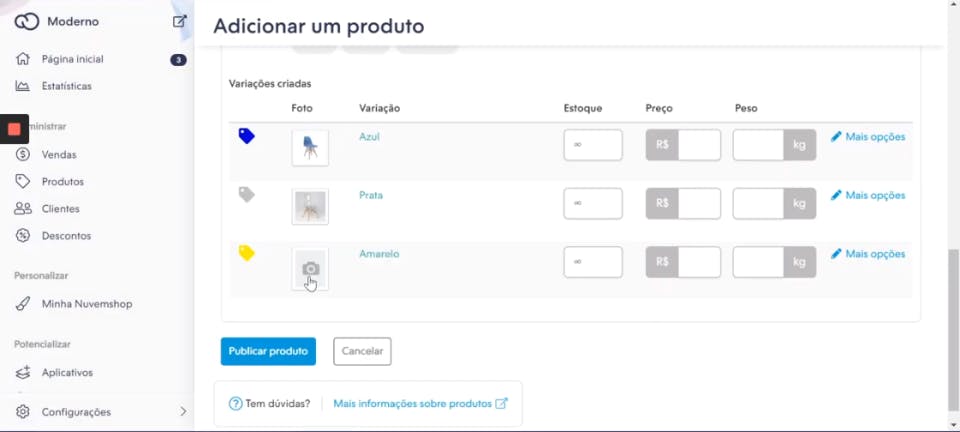Expand the Configurações chevron arrow
Viewport: 960px width, 432px height.
[x=182, y=412]
